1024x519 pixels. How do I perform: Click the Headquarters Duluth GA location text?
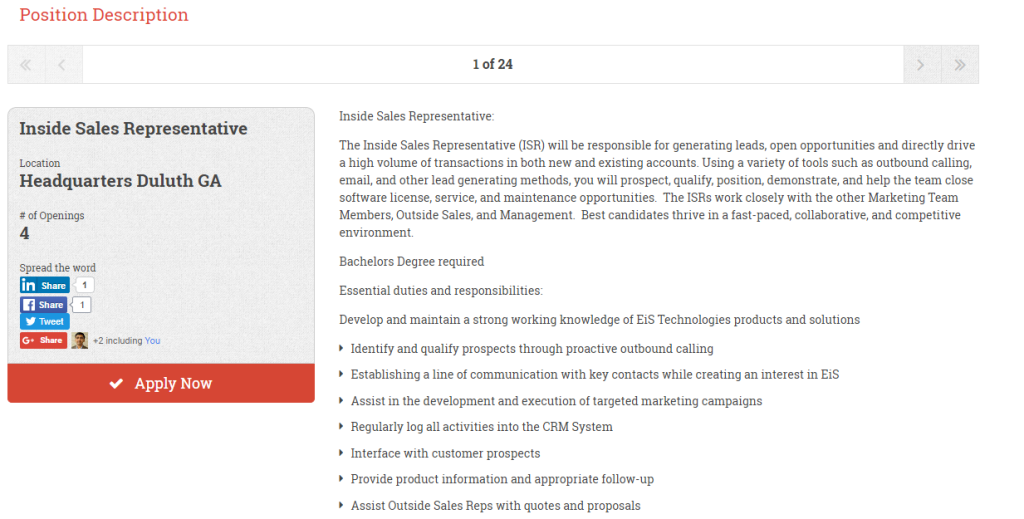tap(120, 181)
